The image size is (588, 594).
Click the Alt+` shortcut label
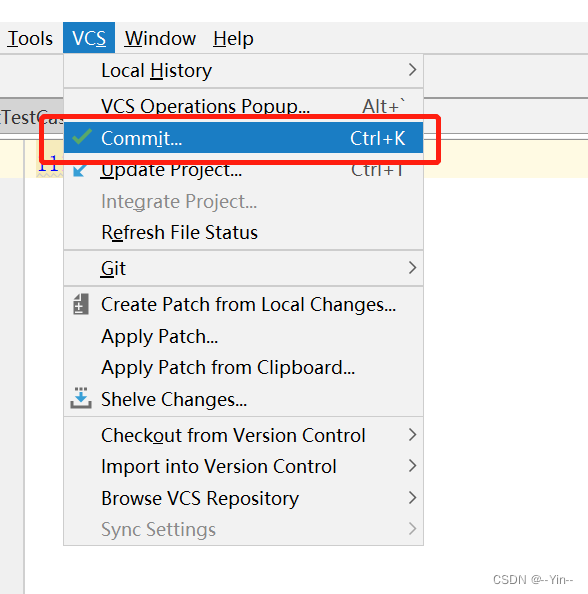tap(383, 106)
